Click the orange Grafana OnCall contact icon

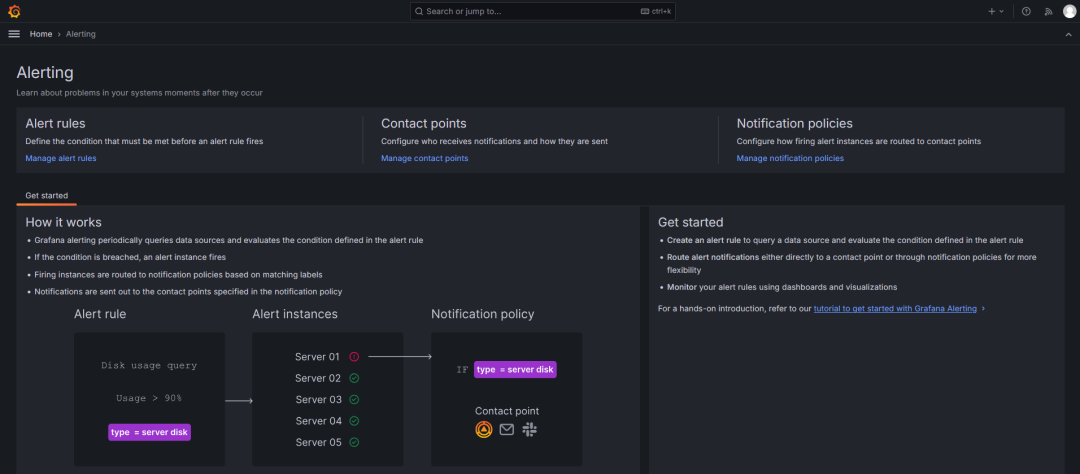coord(483,429)
